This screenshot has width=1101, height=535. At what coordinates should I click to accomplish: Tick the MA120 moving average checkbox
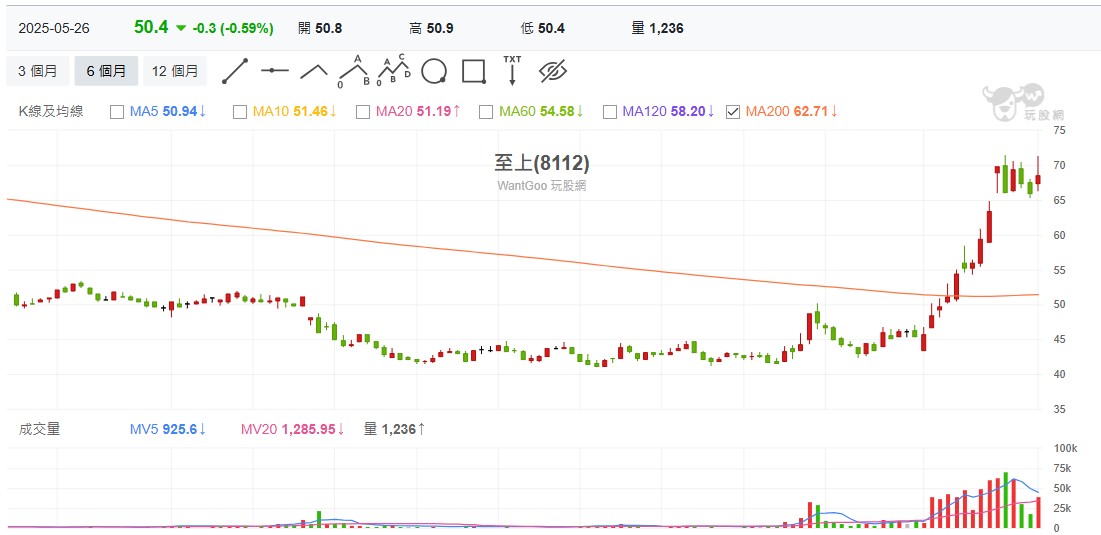tap(610, 112)
